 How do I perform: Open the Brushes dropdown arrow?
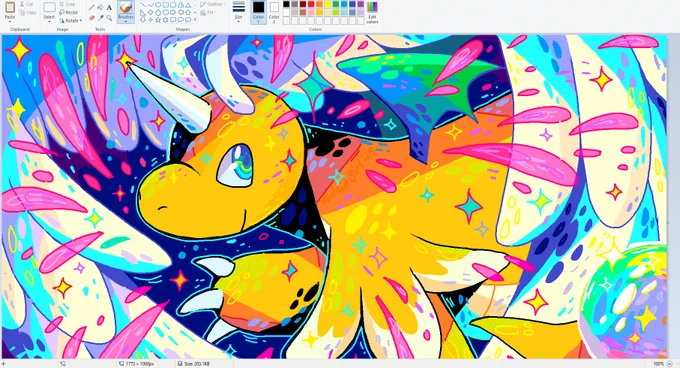tap(126, 21)
